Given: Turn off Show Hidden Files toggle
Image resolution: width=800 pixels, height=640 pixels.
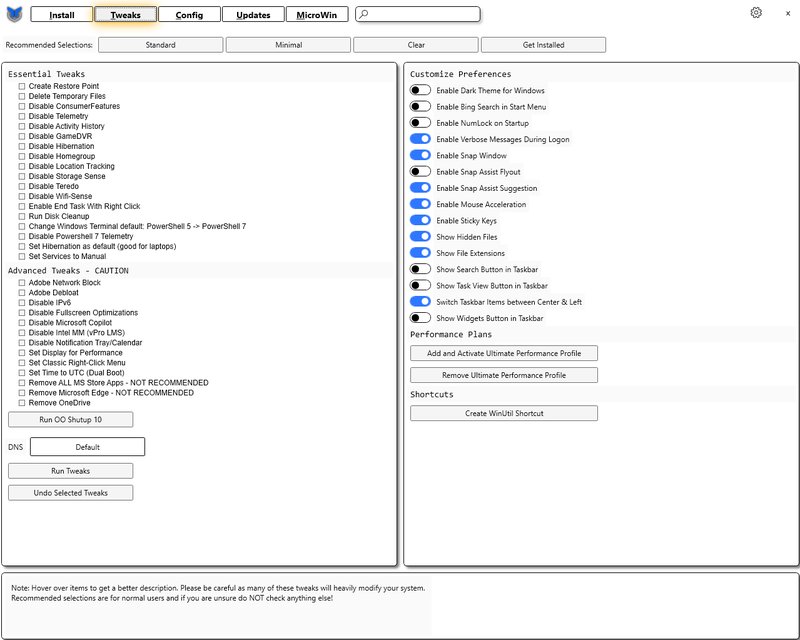Looking at the screenshot, I should pyautogui.click(x=420, y=237).
